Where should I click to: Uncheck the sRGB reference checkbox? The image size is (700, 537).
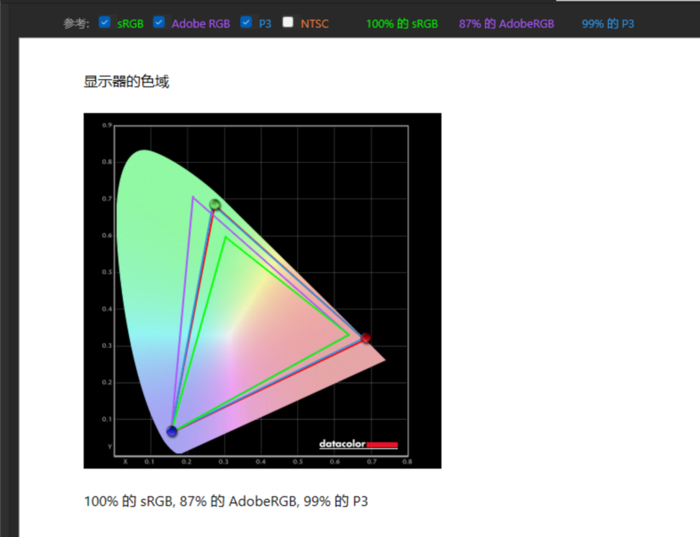[x=104, y=22]
